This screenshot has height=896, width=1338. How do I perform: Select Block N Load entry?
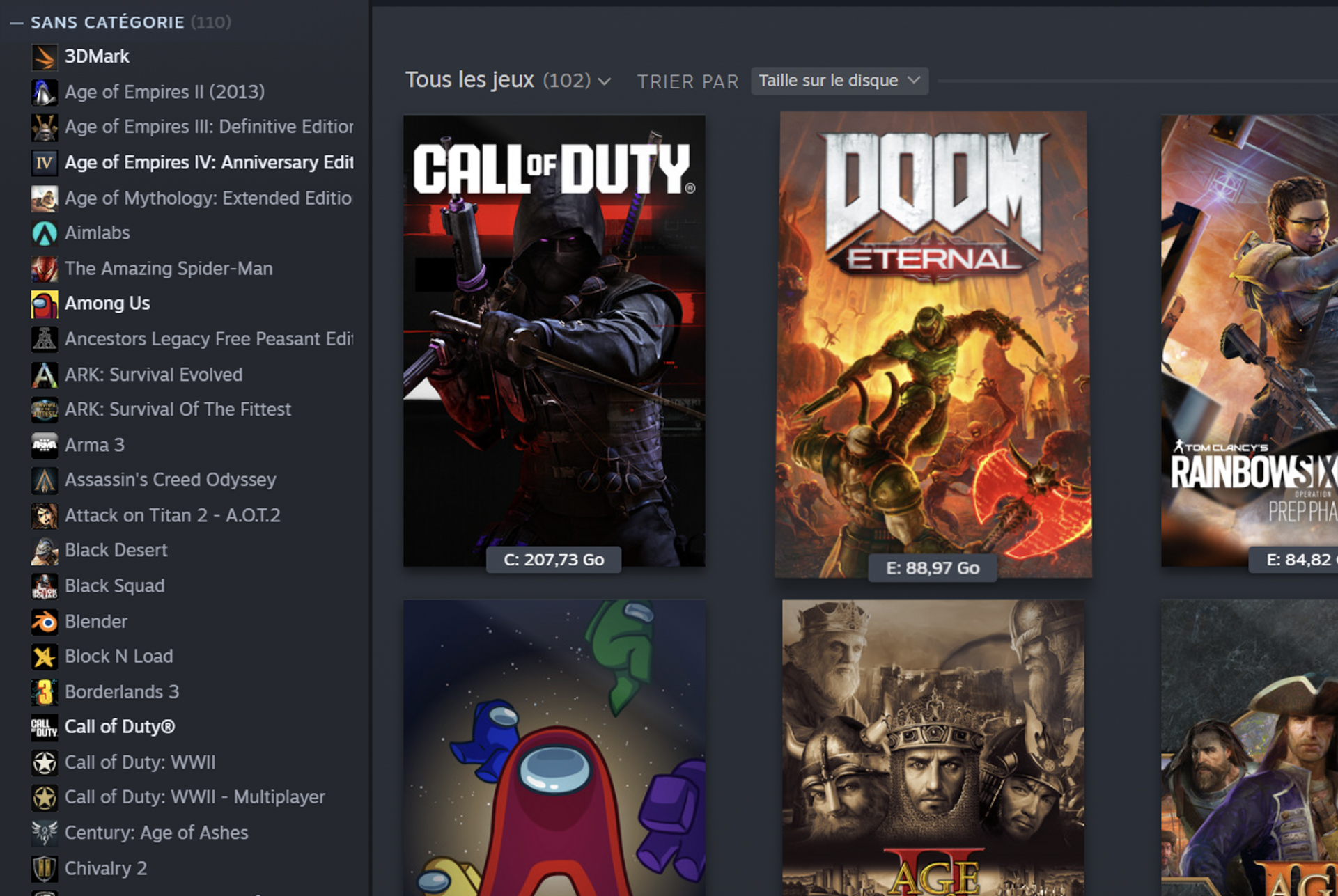pos(119,656)
